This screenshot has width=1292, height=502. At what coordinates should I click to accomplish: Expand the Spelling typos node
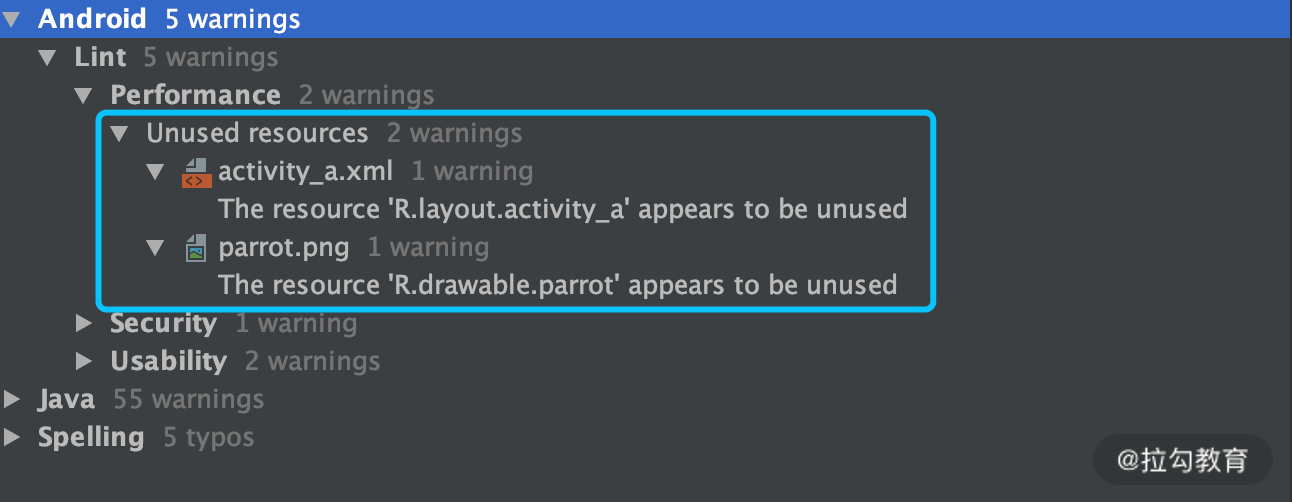pyautogui.click(x=12, y=438)
